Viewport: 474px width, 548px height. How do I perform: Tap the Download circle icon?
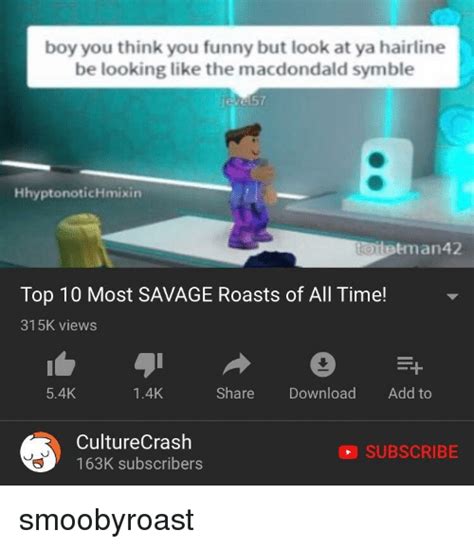pos(323,364)
